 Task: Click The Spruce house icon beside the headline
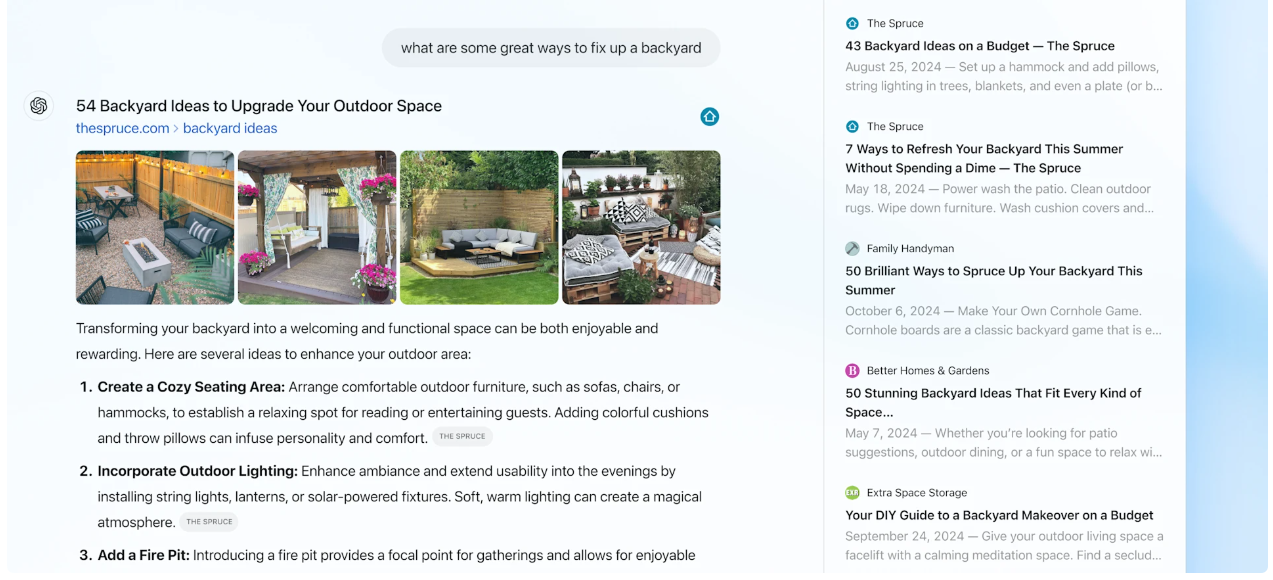click(710, 117)
